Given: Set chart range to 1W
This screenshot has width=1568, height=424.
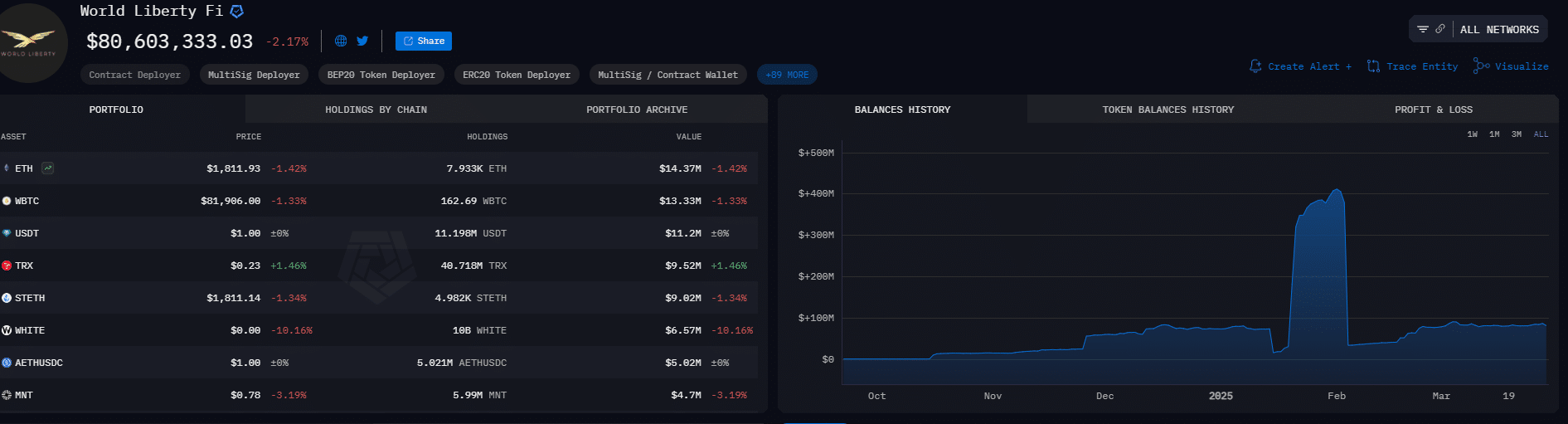Looking at the screenshot, I should [1472, 134].
